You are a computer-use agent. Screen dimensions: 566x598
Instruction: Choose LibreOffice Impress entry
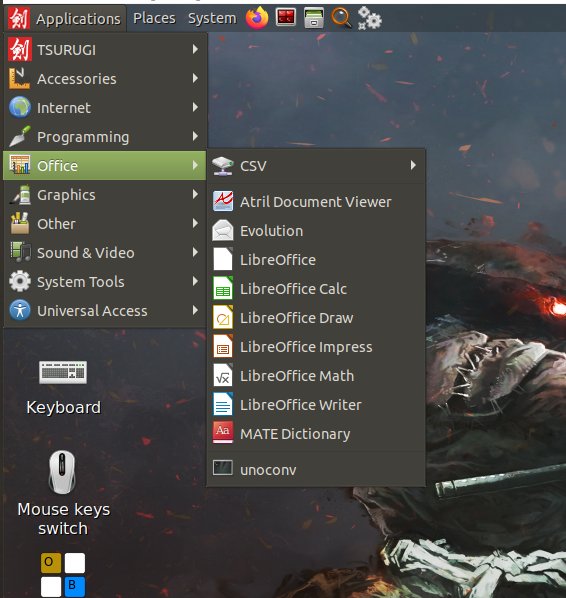click(x=316, y=347)
